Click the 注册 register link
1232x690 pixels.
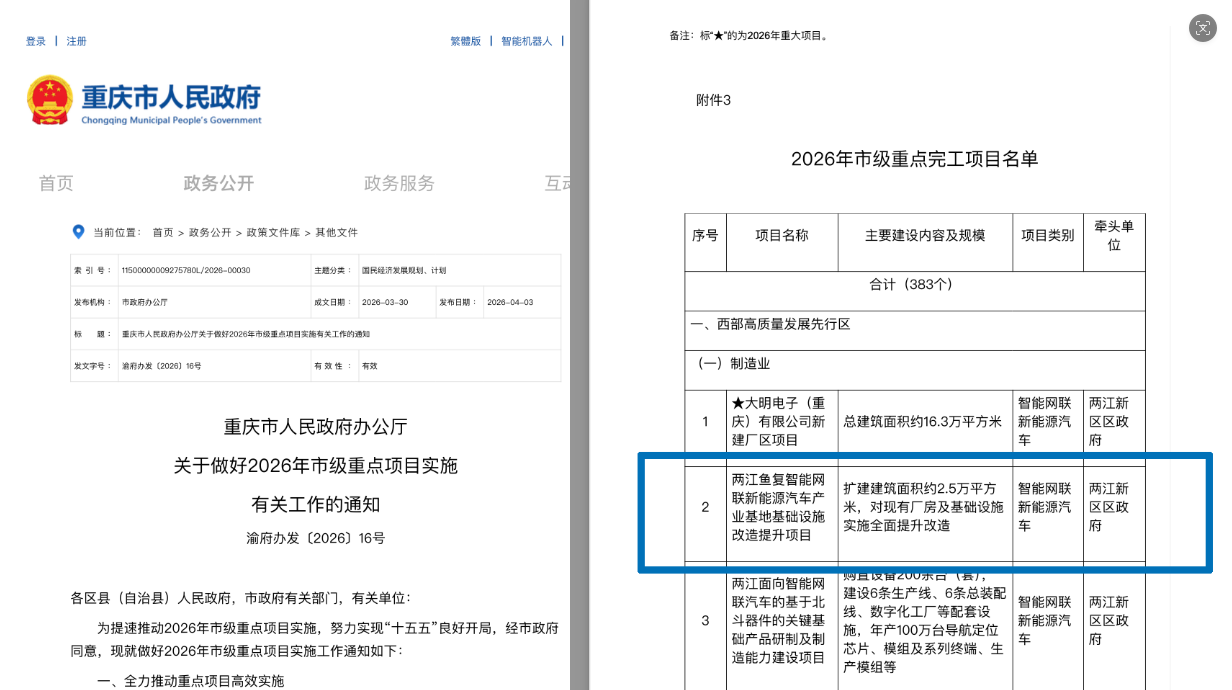pos(77,41)
